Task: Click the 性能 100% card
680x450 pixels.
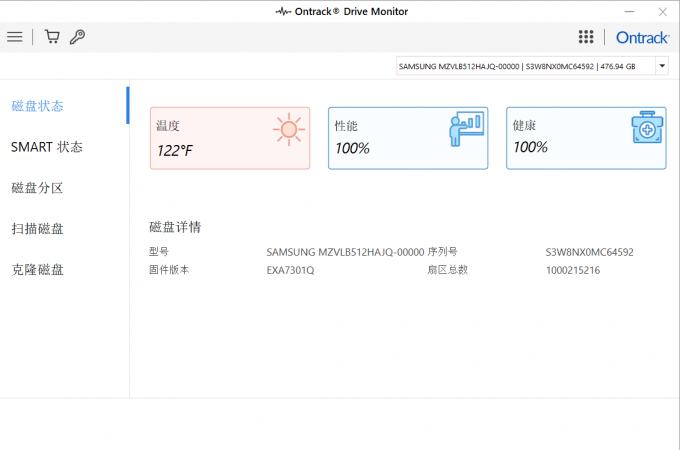Action: click(x=408, y=138)
